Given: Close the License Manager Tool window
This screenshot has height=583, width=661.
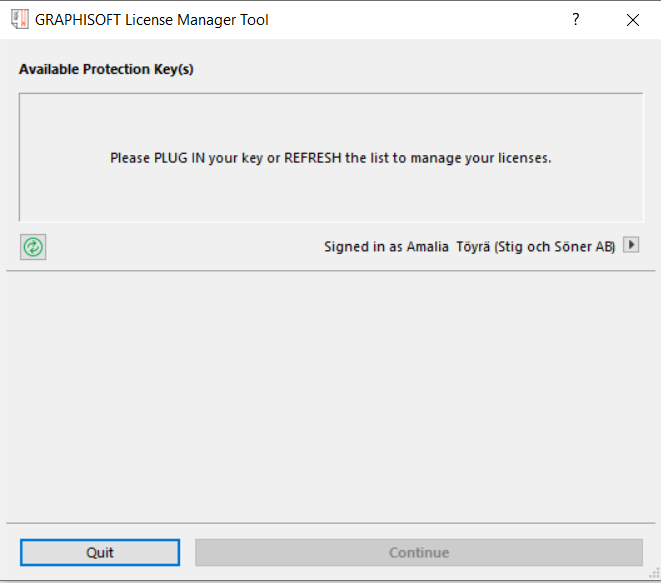Looking at the screenshot, I should 632,19.
